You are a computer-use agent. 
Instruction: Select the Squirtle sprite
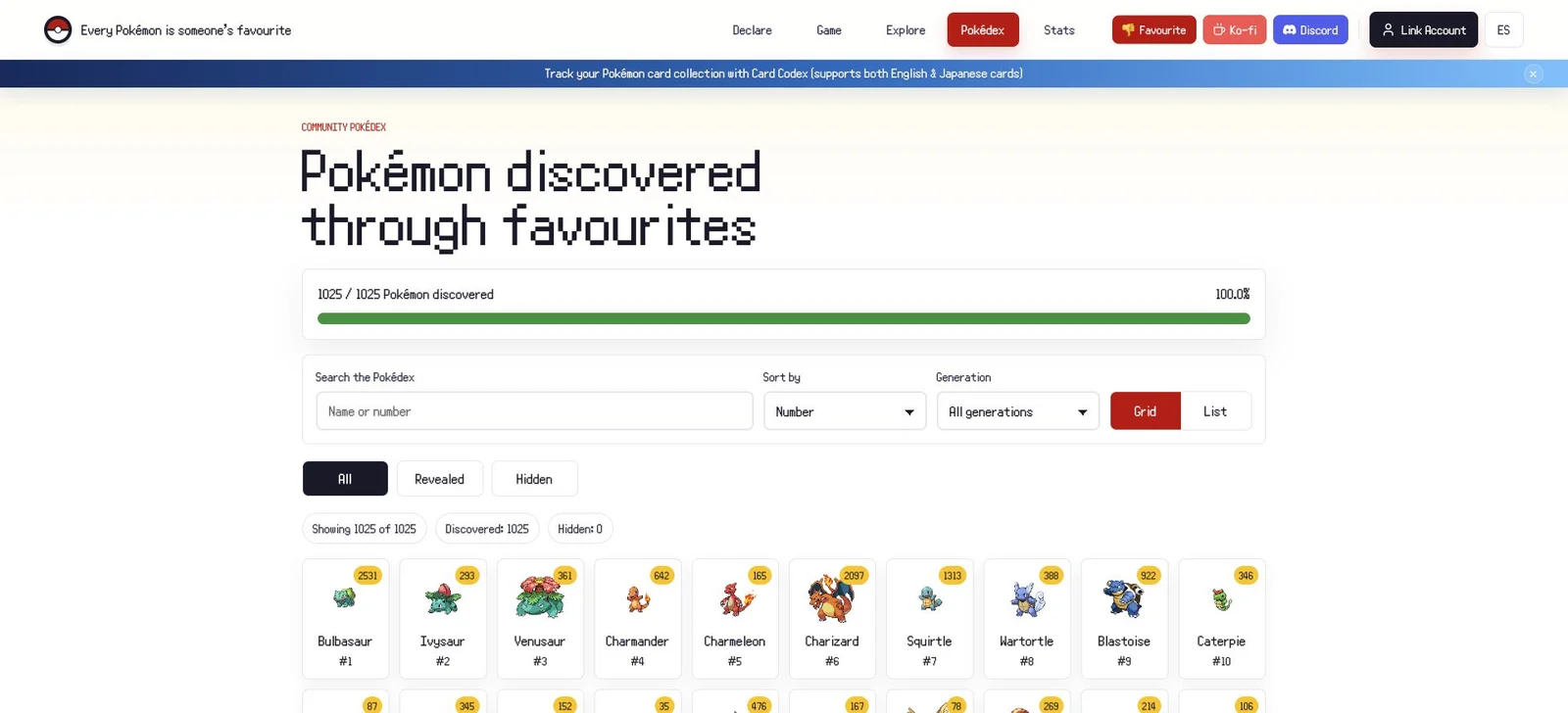point(929,597)
